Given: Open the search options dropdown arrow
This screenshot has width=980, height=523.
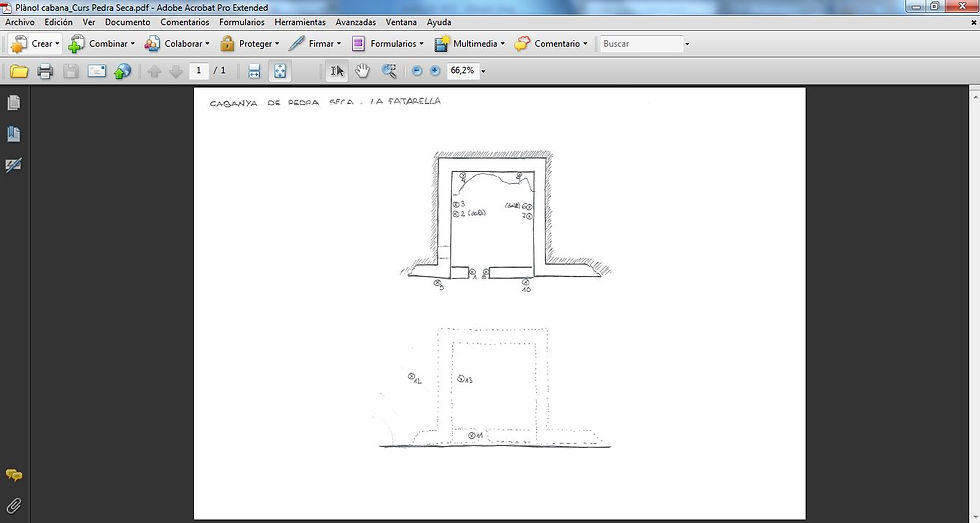Looking at the screenshot, I should point(687,44).
